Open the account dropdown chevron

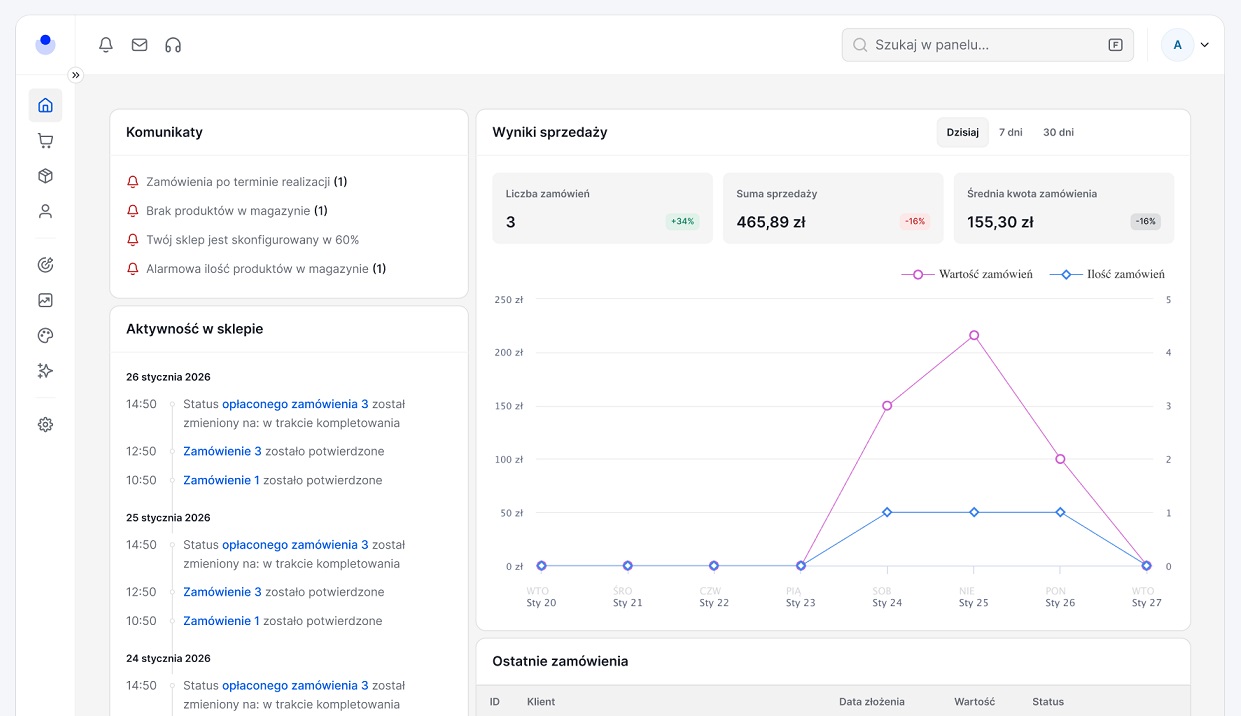(1205, 45)
